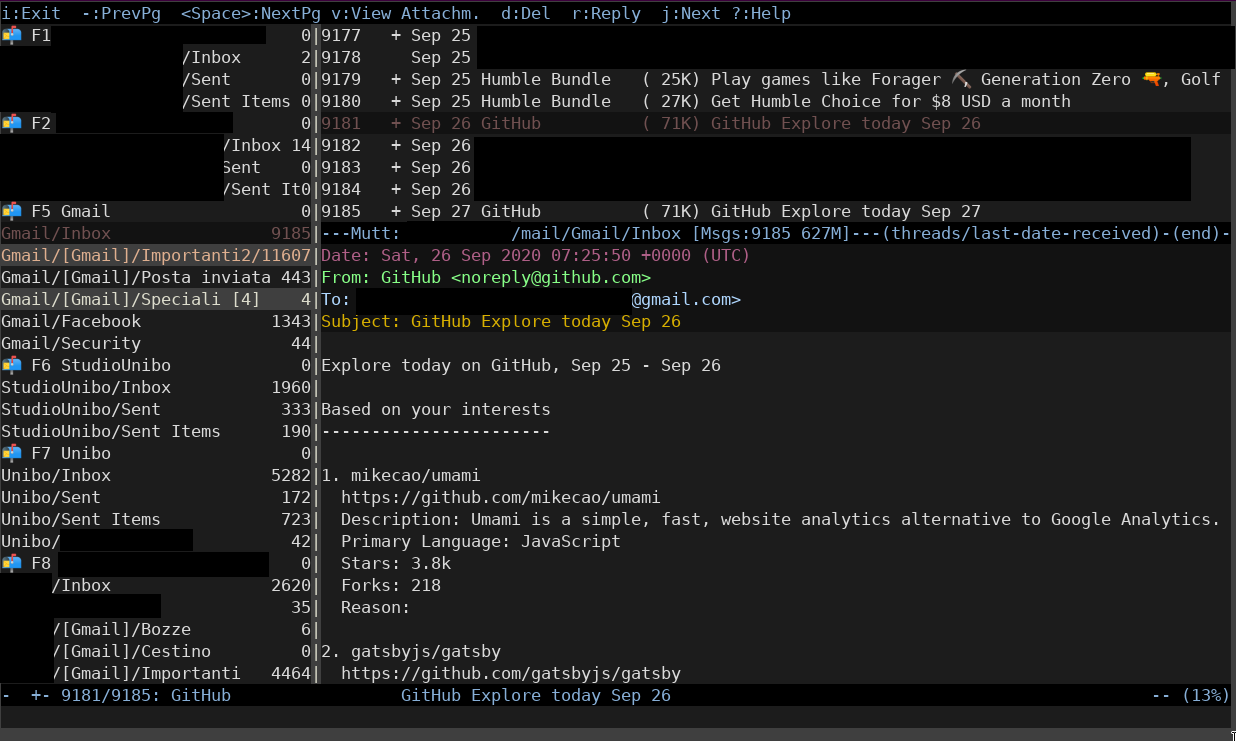The width and height of the screenshot is (1236, 741).
Task: Click the 'Based on your interests' heading
Action: (436, 410)
